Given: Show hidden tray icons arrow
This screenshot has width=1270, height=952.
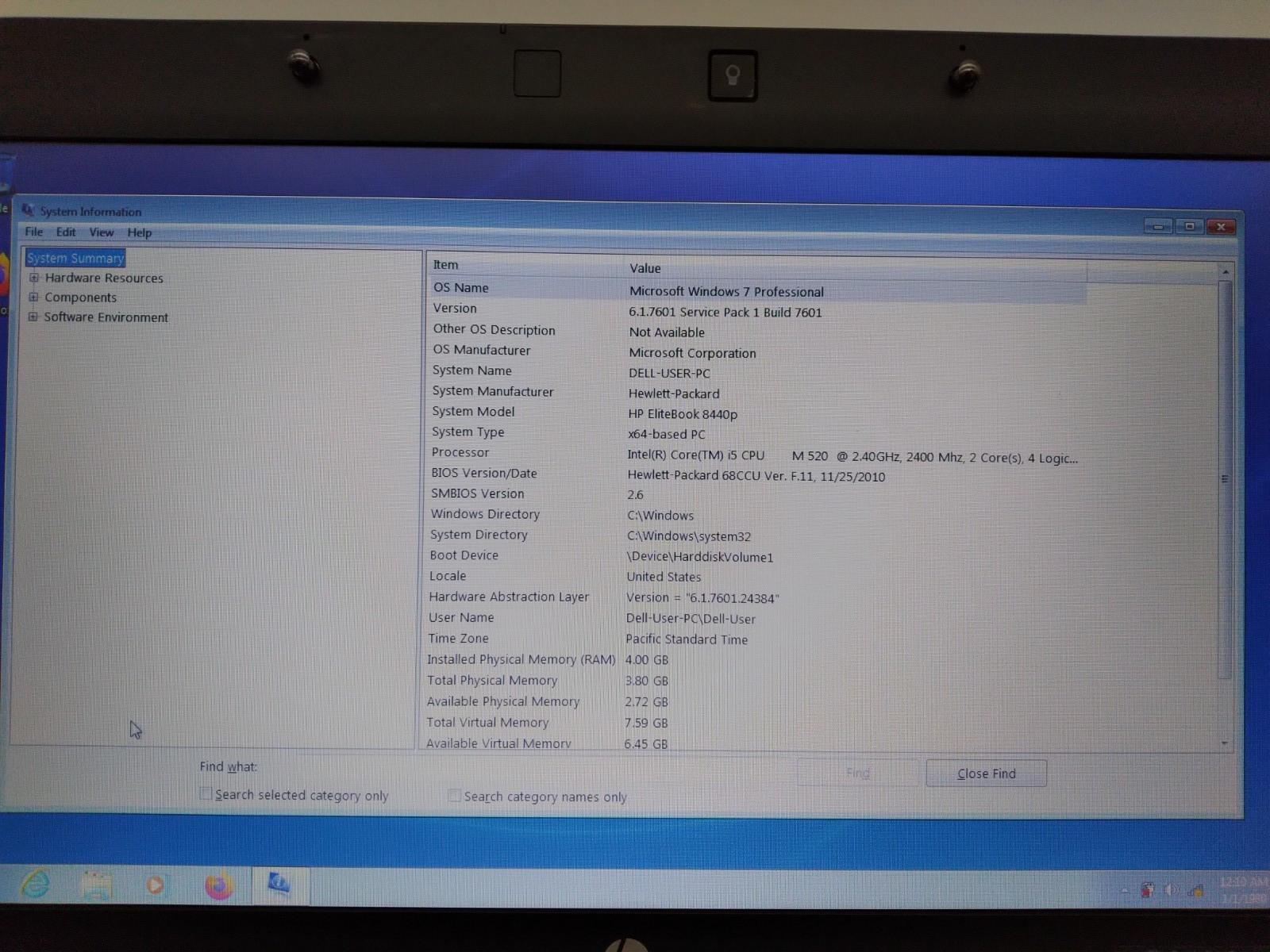Looking at the screenshot, I should (x=1124, y=891).
